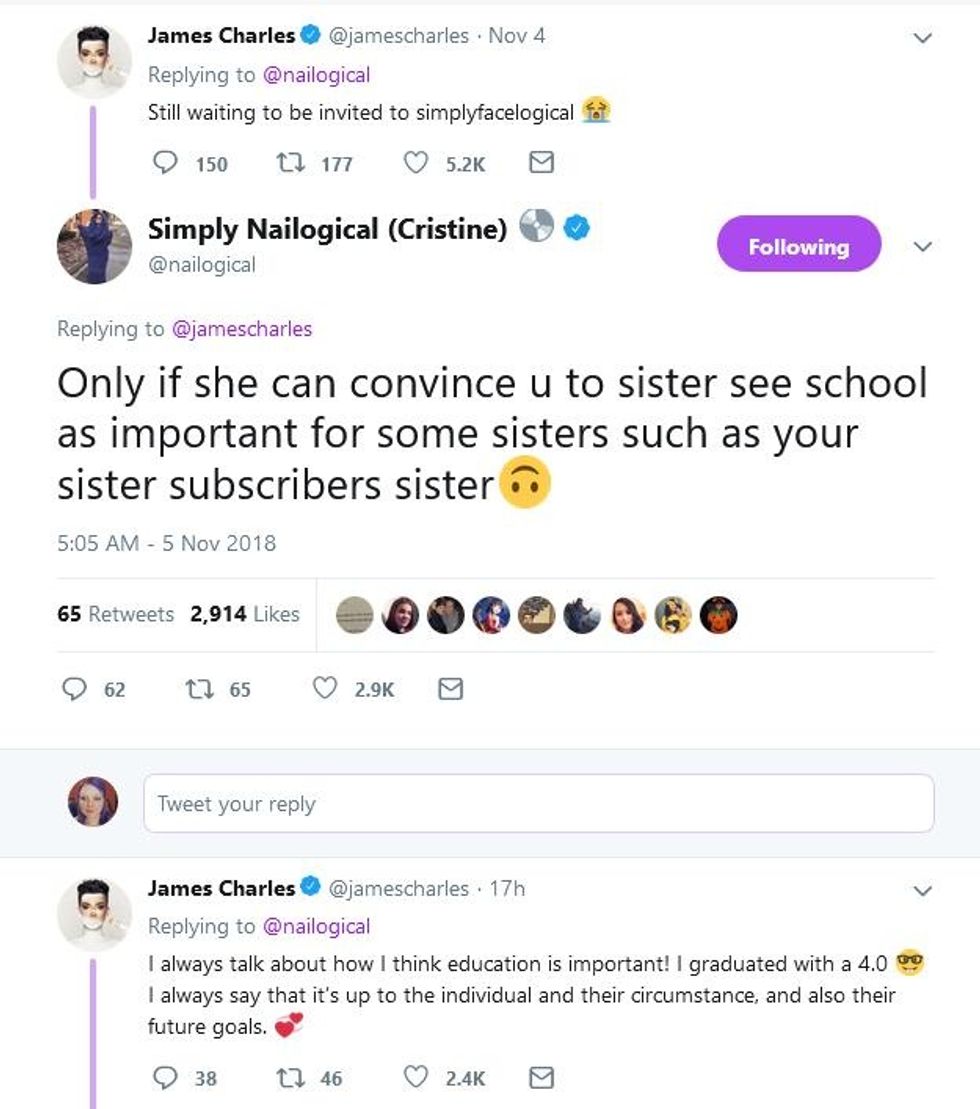The width and height of the screenshot is (980, 1109).
Task: Click reply icon showing 62 replies
Action: coord(75,689)
